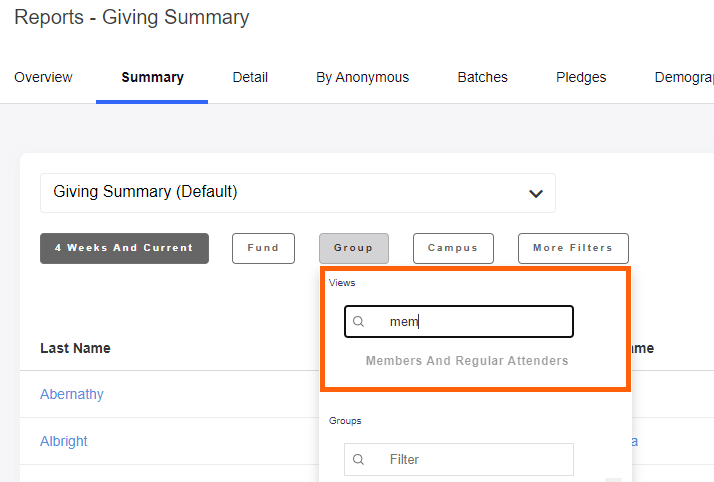Open the Fund filter dropdown
The image size is (714, 482).
point(263,248)
